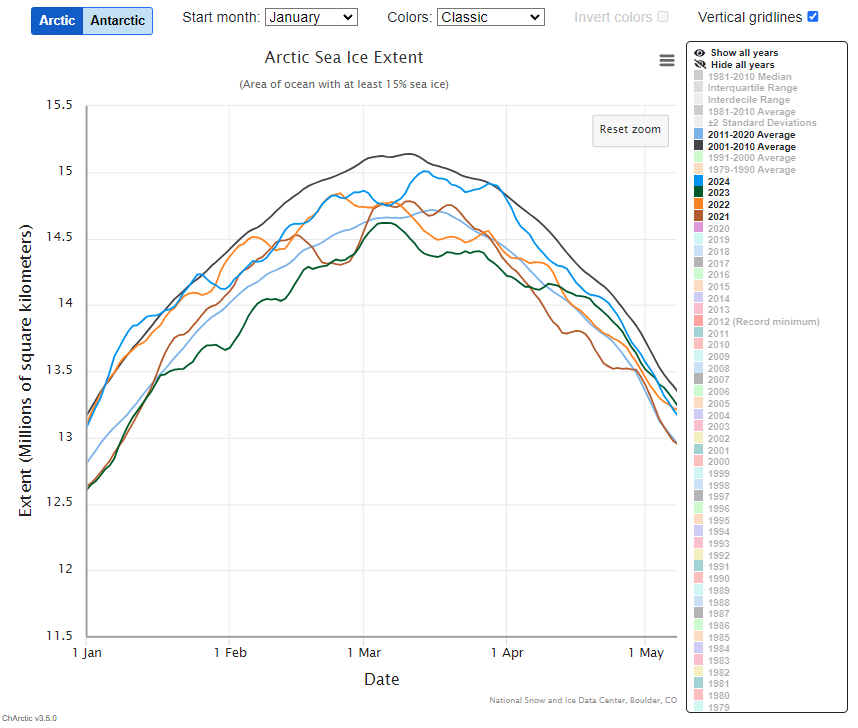
Task: Uncheck the Vertical gridlines checkbox
Action: (x=813, y=17)
